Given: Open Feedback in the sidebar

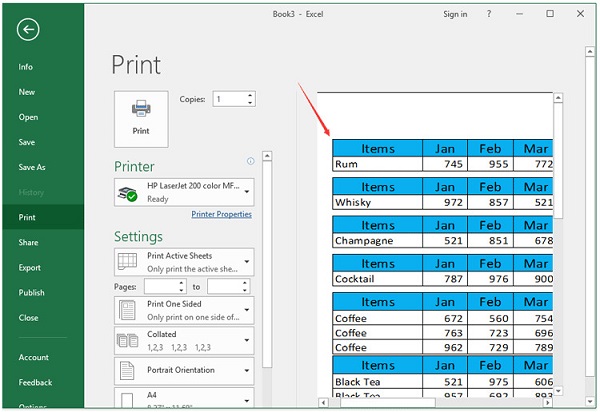Looking at the screenshot, I should tap(35, 383).
